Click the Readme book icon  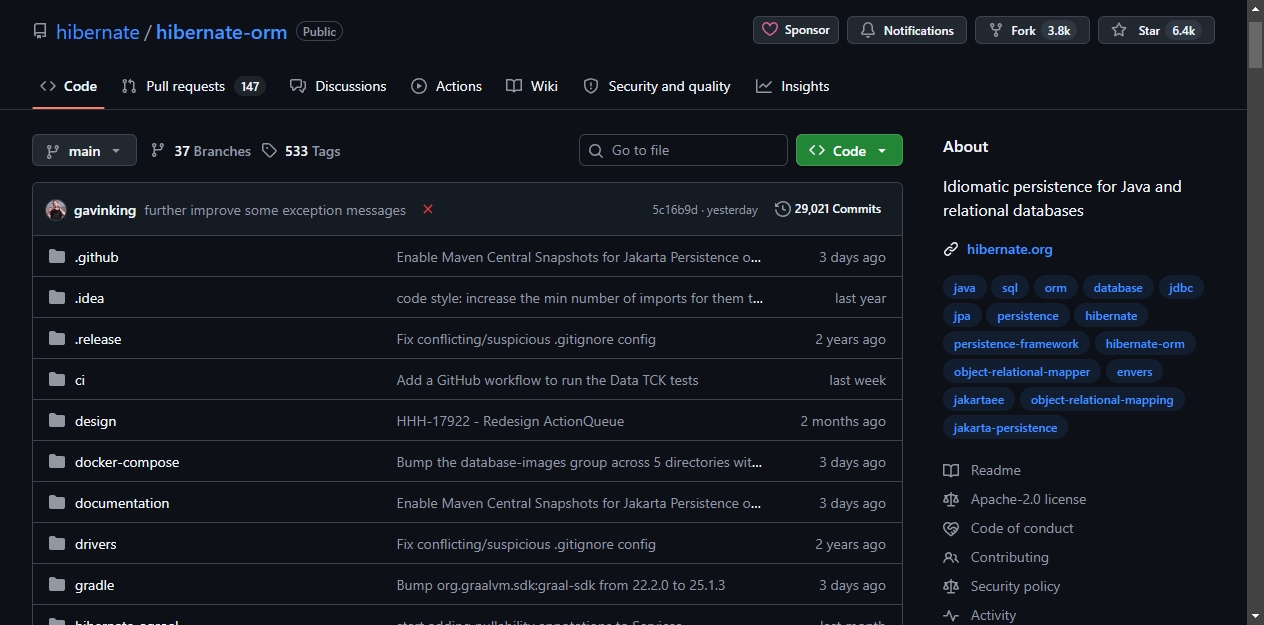click(951, 470)
